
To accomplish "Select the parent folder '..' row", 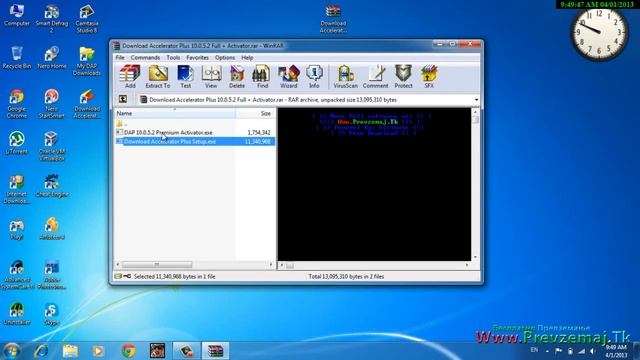I will [195, 124].
